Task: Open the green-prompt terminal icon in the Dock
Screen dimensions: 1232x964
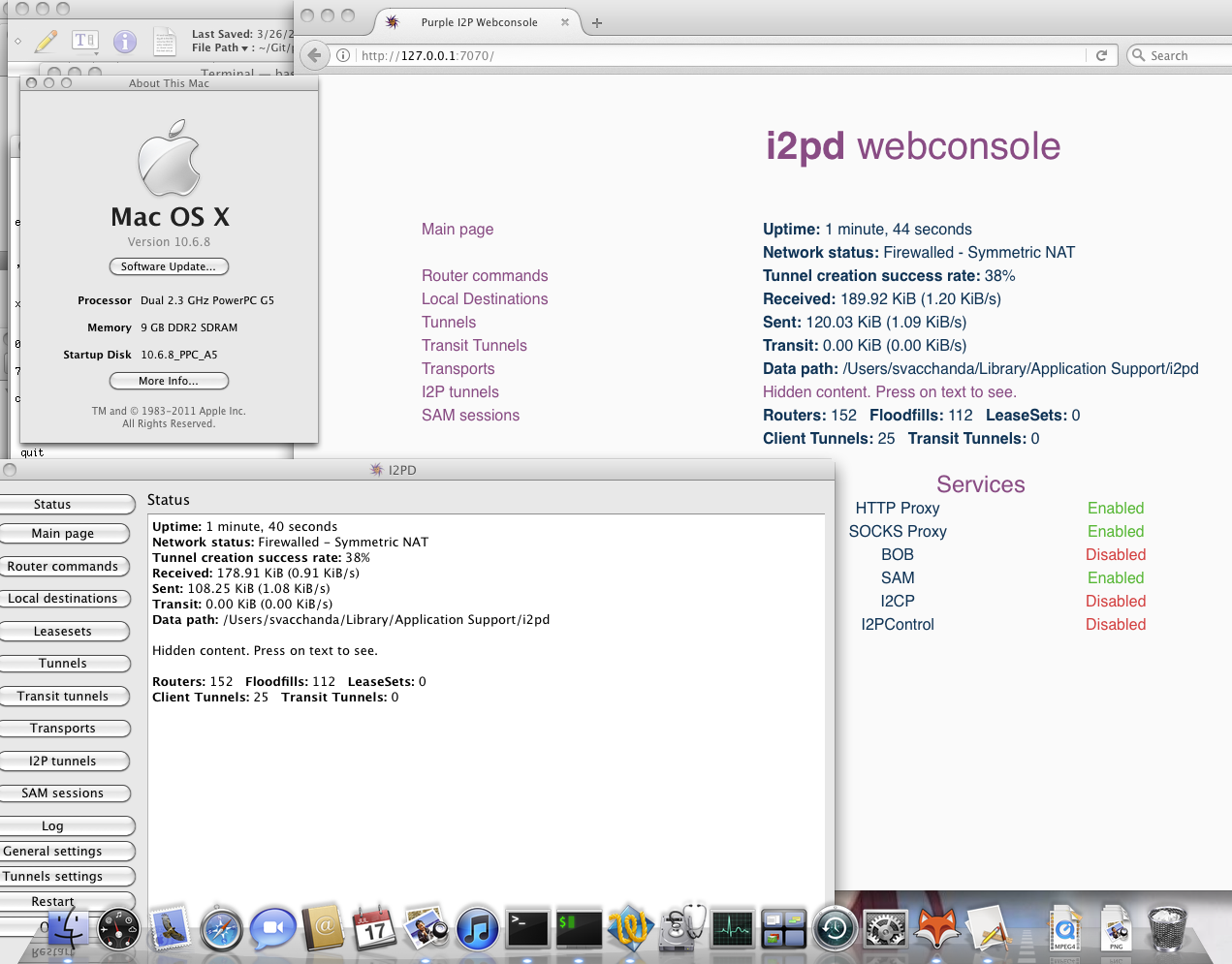Action: click(579, 929)
